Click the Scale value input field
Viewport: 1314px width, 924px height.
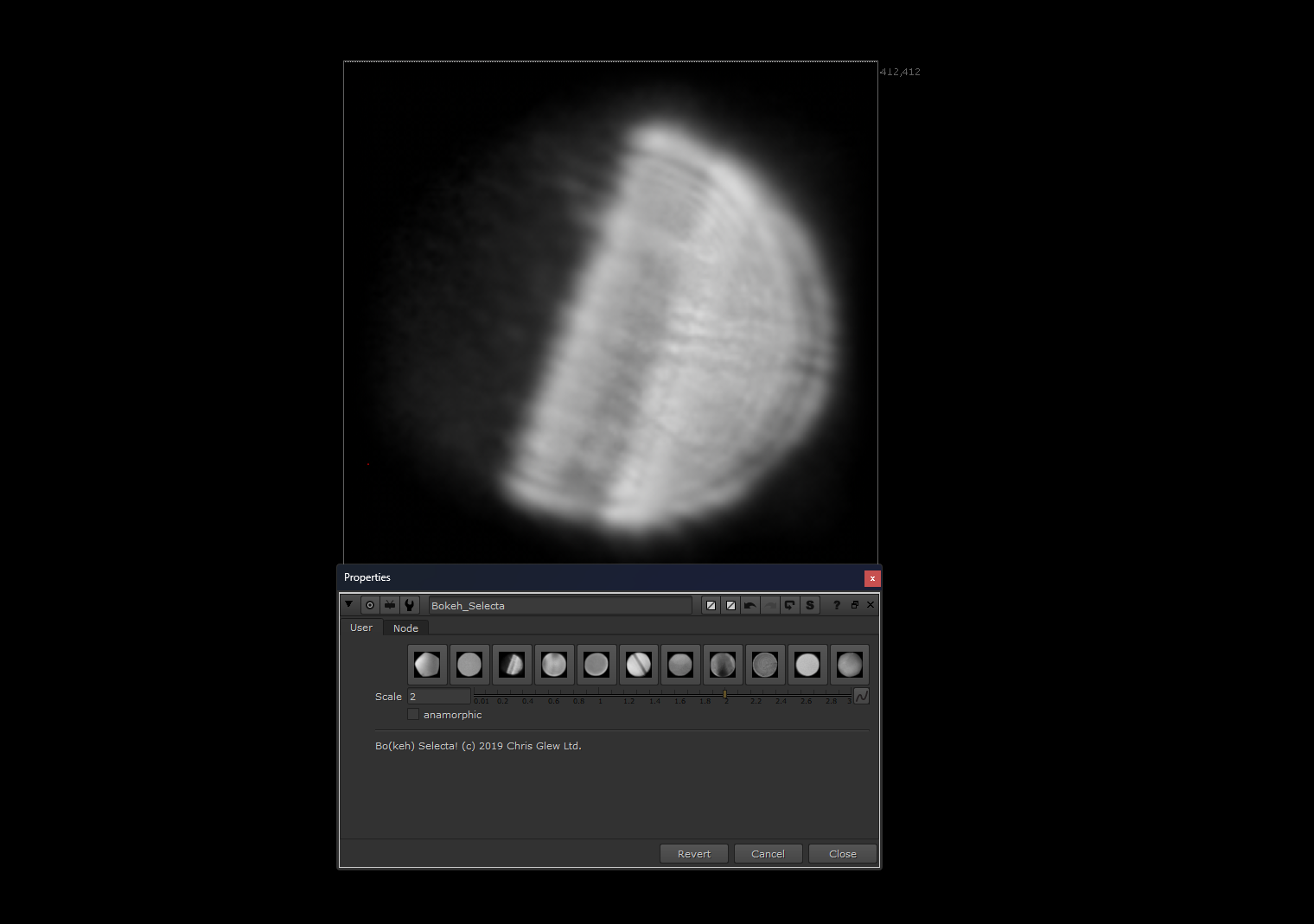(x=439, y=697)
